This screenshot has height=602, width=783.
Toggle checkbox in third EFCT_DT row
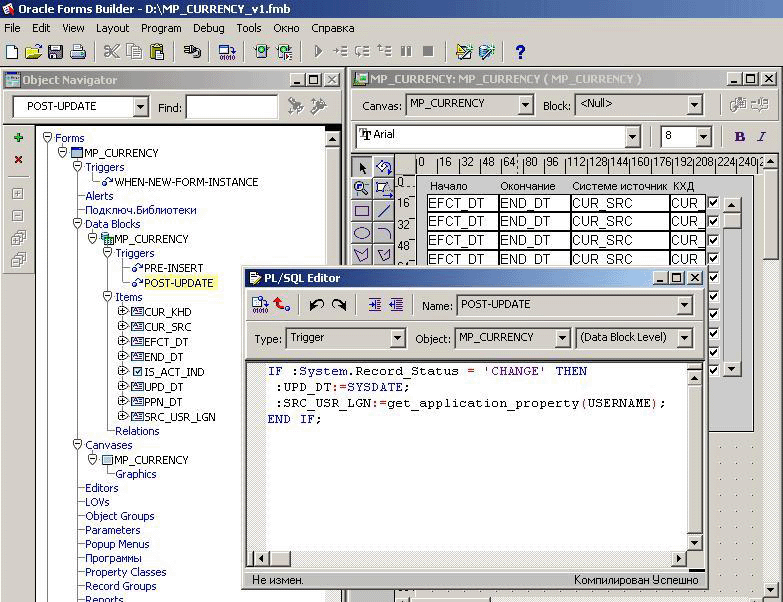point(713,240)
